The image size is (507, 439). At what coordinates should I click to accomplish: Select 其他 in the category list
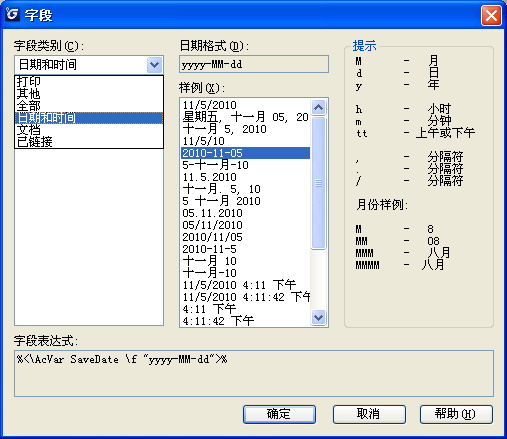[89, 94]
